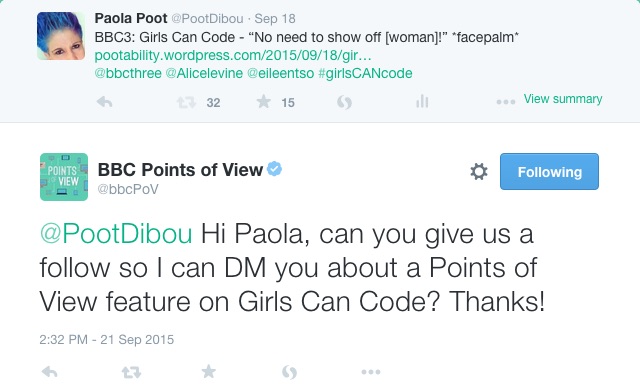Retweet Paola Poot's tweet with 32 retweets

pyautogui.click(x=186, y=102)
